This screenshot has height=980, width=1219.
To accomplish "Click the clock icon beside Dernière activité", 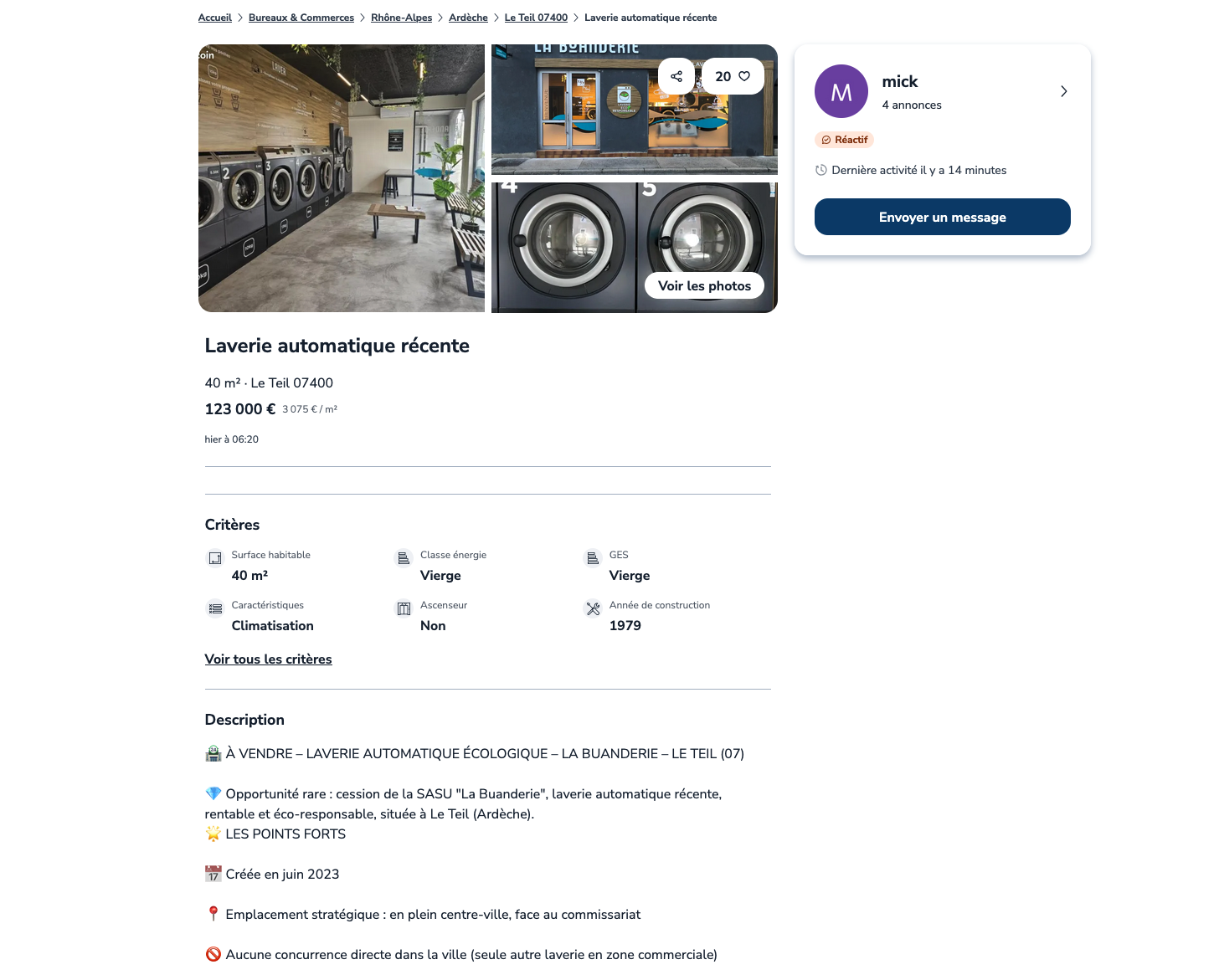I will pyautogui.click(x=821, y=170).
